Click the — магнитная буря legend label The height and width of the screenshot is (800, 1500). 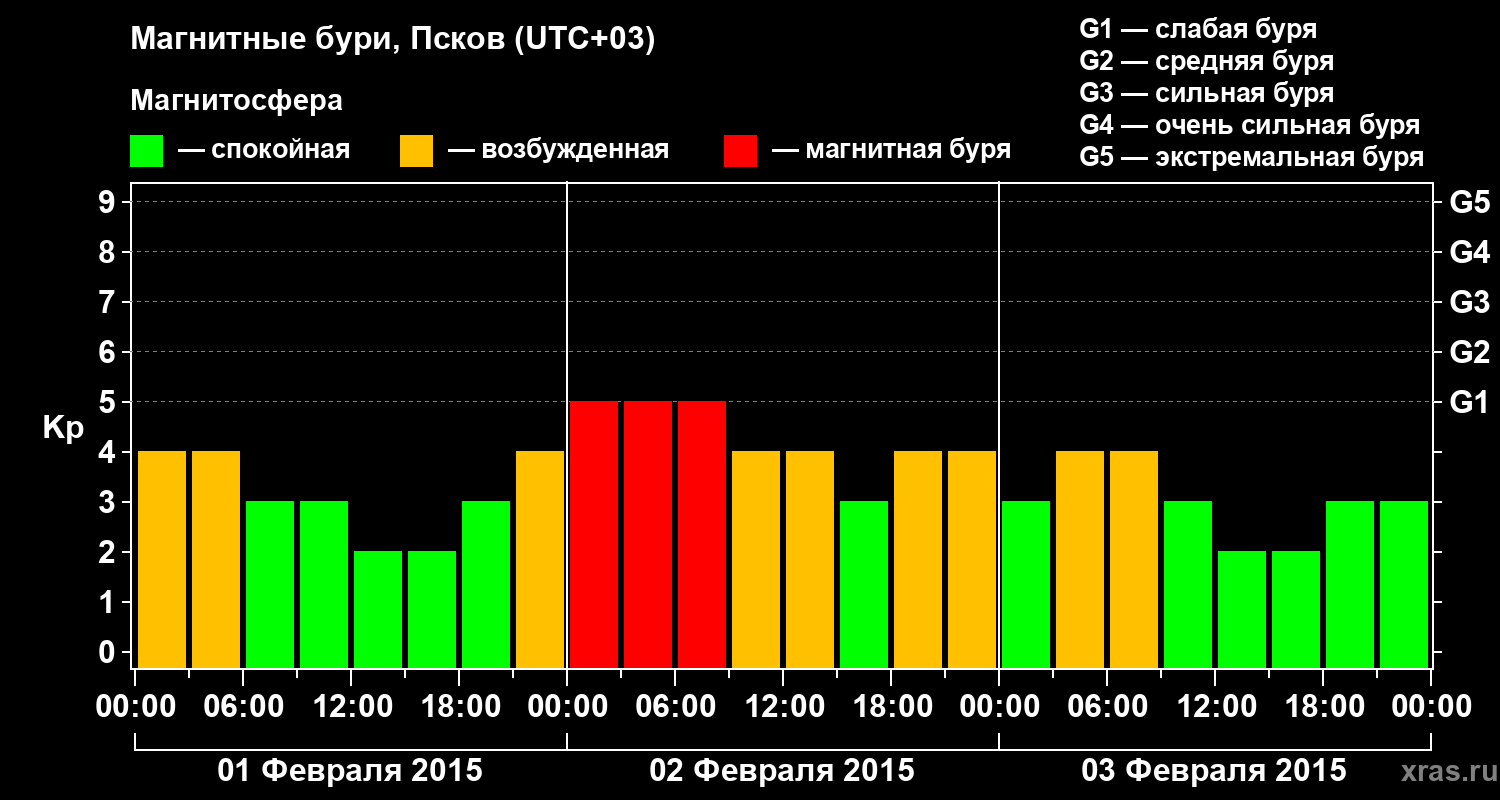[x=891, y=150]
